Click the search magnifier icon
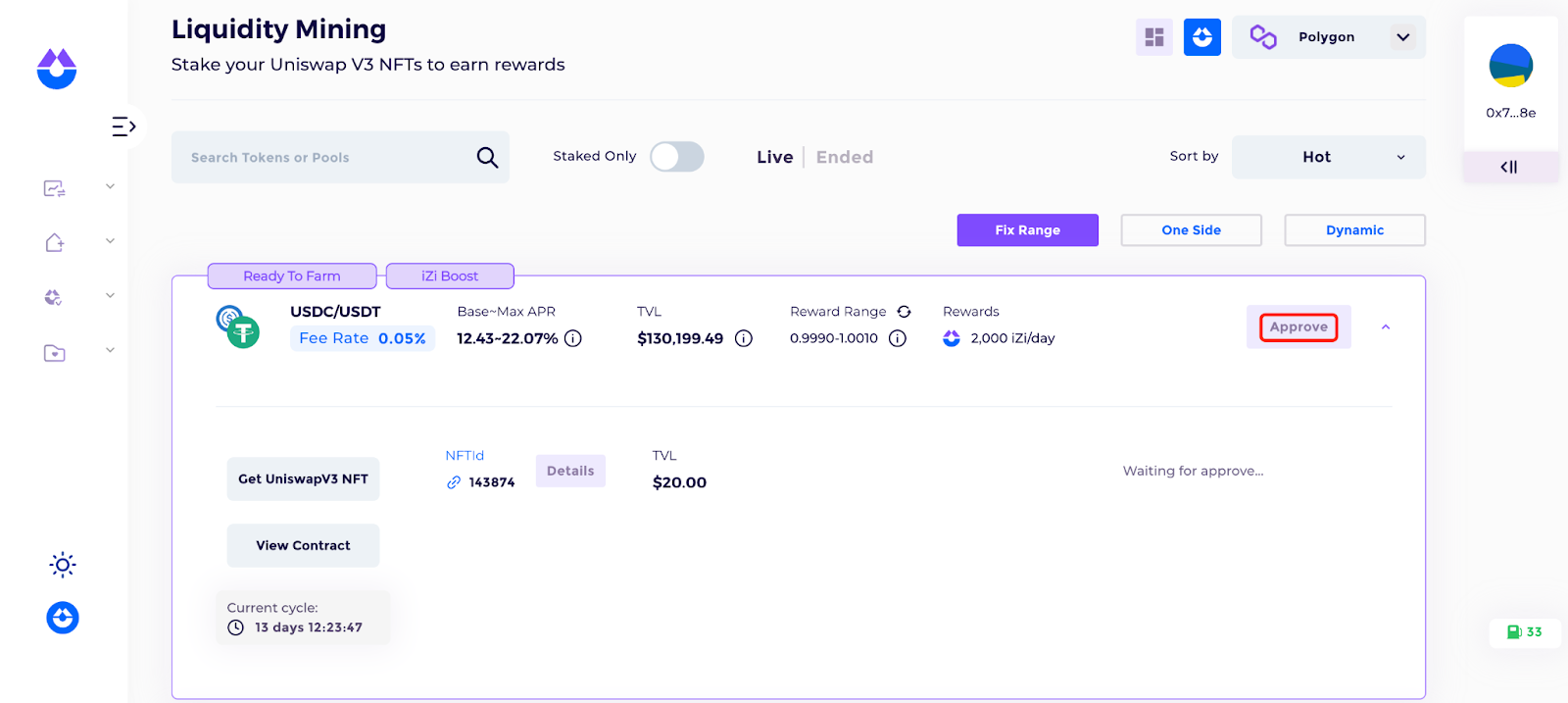This screenshot has height=703, width=1568. click(487, 157)
